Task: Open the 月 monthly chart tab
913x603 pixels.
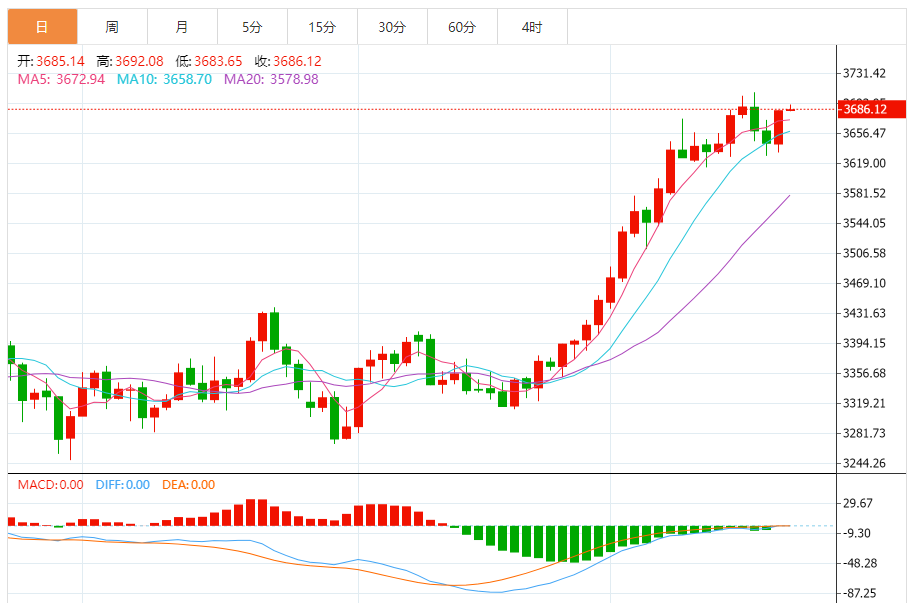Action: [181, 27]
